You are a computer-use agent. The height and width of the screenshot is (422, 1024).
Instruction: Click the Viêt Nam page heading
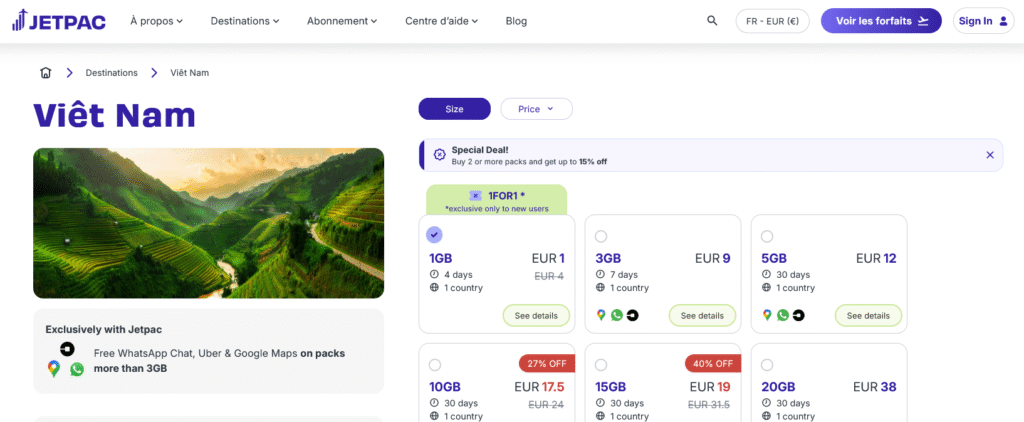[x=114, y=115]
